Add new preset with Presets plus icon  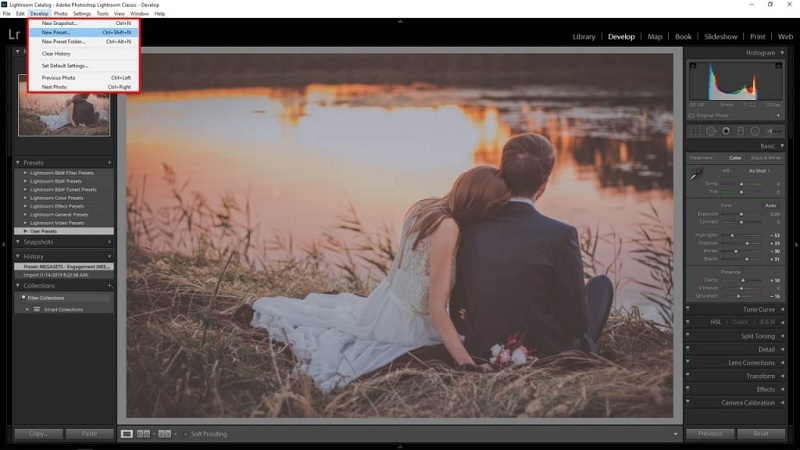[109, 162]
